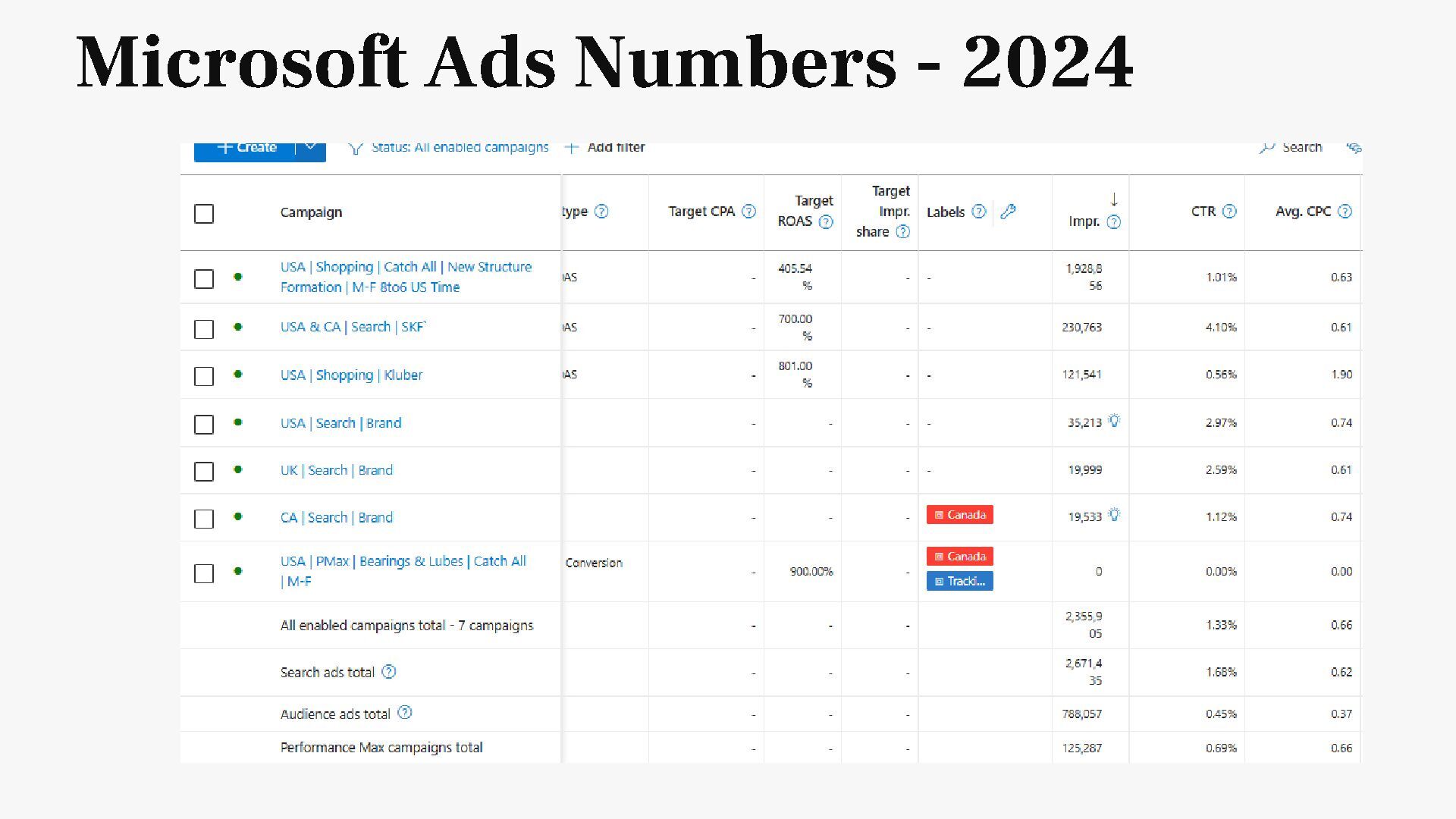Viewport: 1456px width, 819px height.
Task: Click the red Canada label on CA Search Brand
Action: tap(959, 515)
